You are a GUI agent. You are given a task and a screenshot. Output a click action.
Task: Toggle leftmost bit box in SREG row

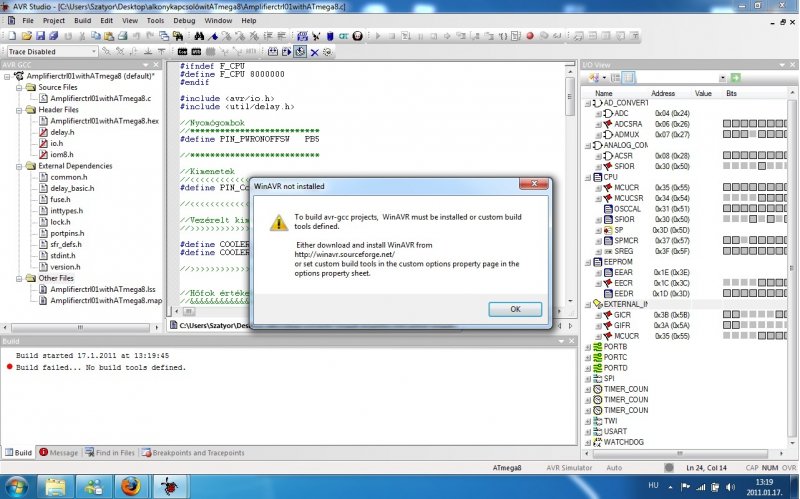coord(727,251)
